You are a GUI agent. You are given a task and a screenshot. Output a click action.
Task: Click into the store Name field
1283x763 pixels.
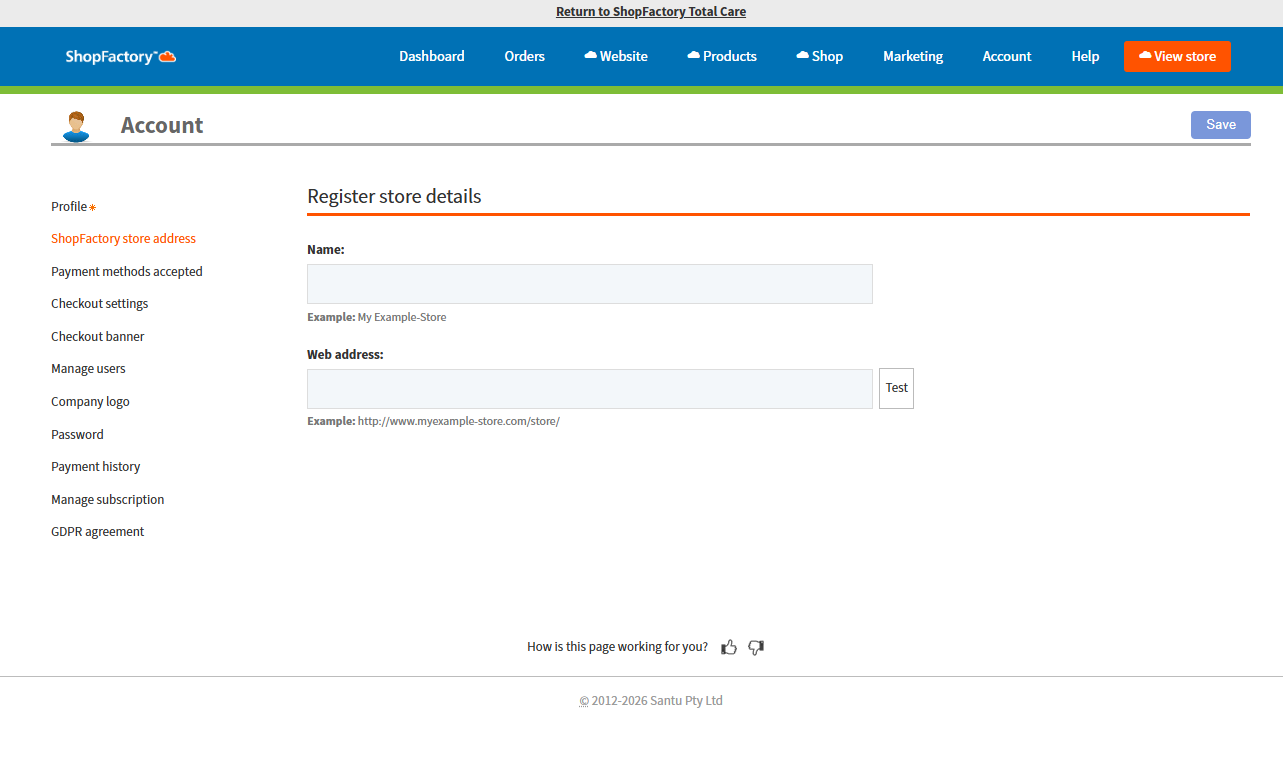coord(589,284)
